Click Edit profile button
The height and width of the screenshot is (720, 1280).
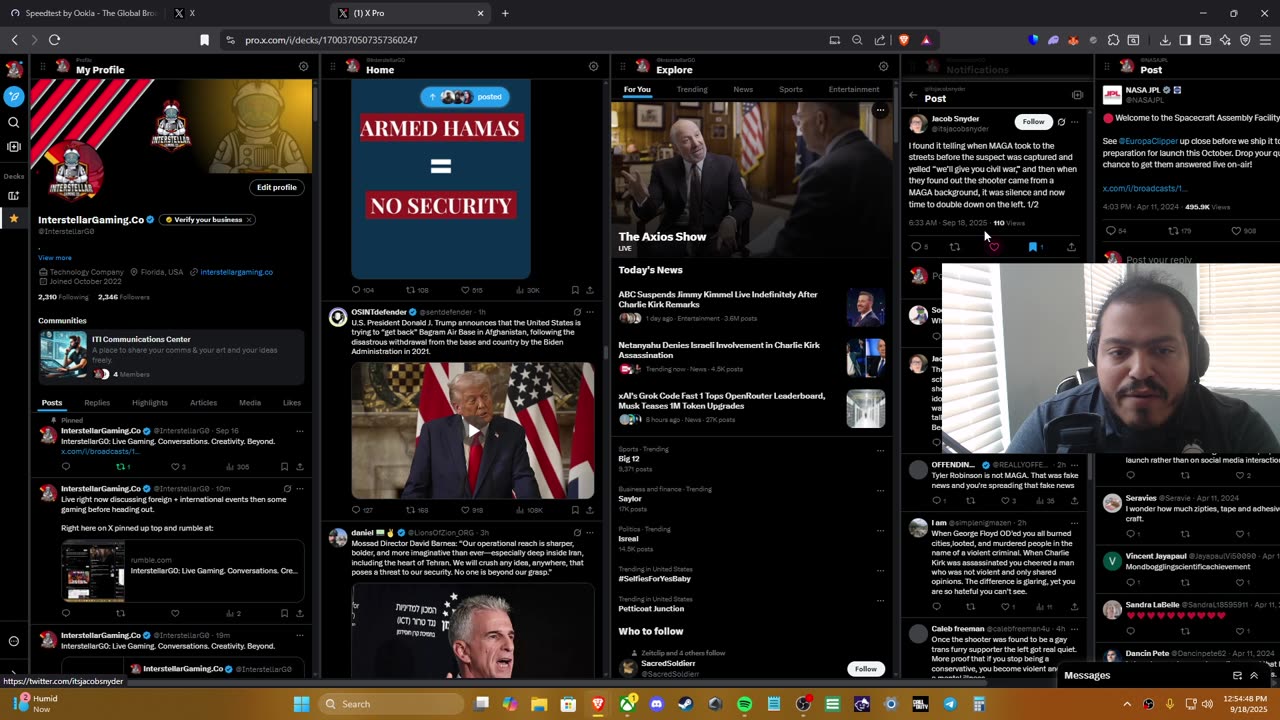point(277,187)
